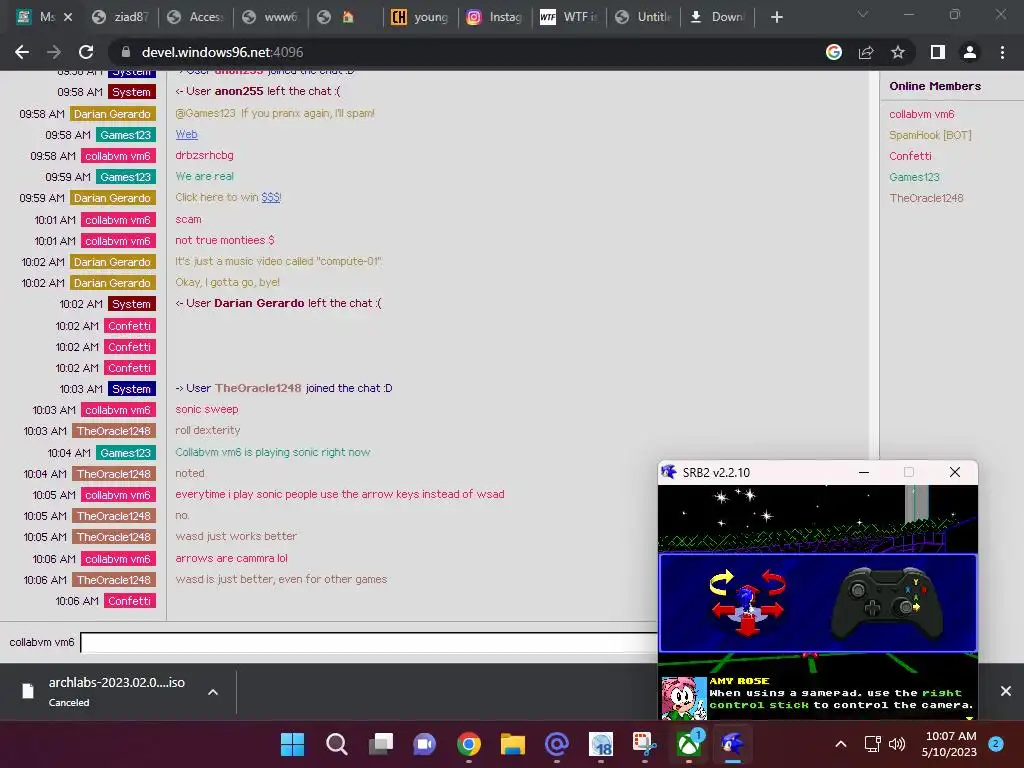This screenshot has width=1024, height=768.
Task: Click the 'roll dexterity' chat message
Action: (208, 430)
